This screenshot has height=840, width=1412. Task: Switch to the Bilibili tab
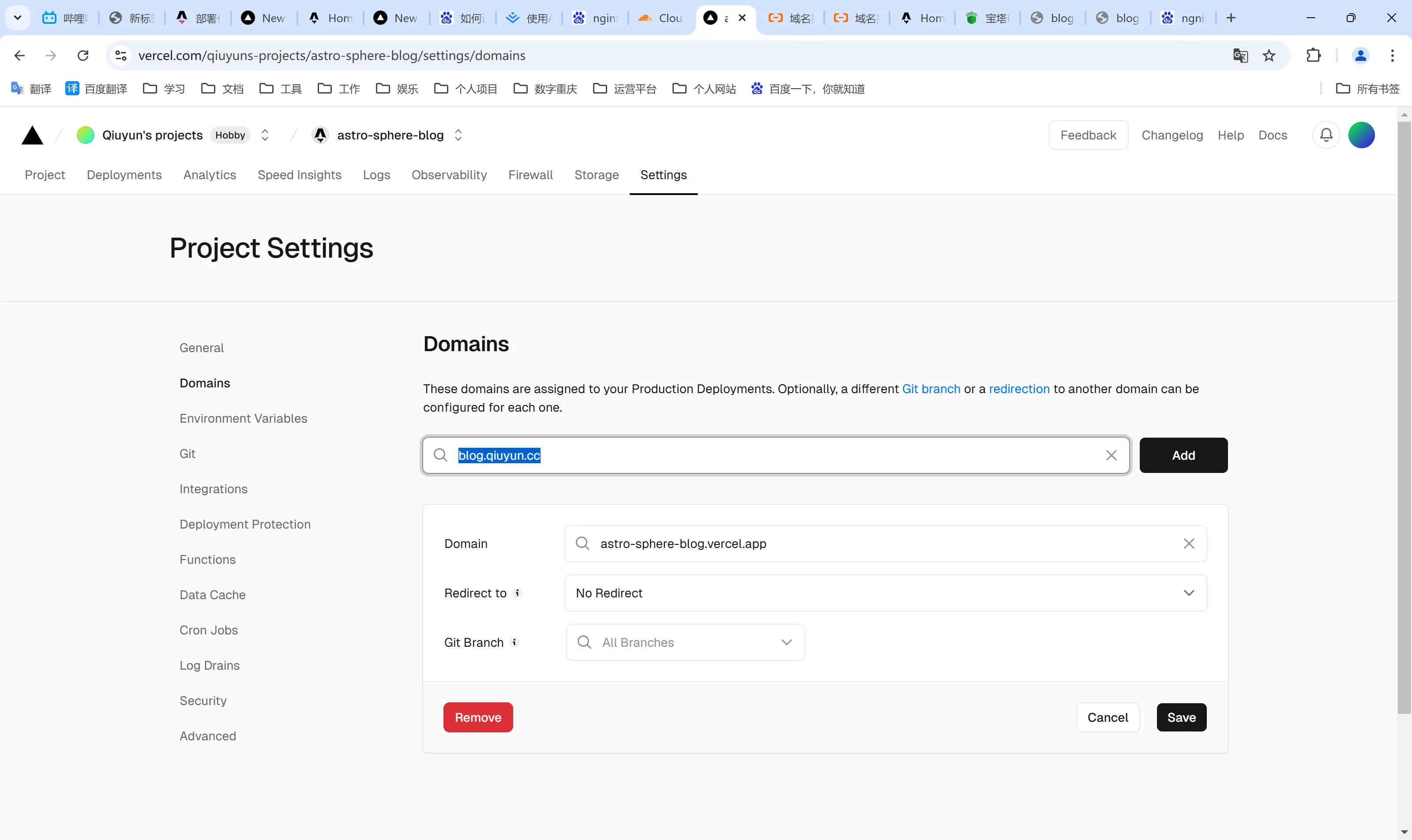coord(66,18)
